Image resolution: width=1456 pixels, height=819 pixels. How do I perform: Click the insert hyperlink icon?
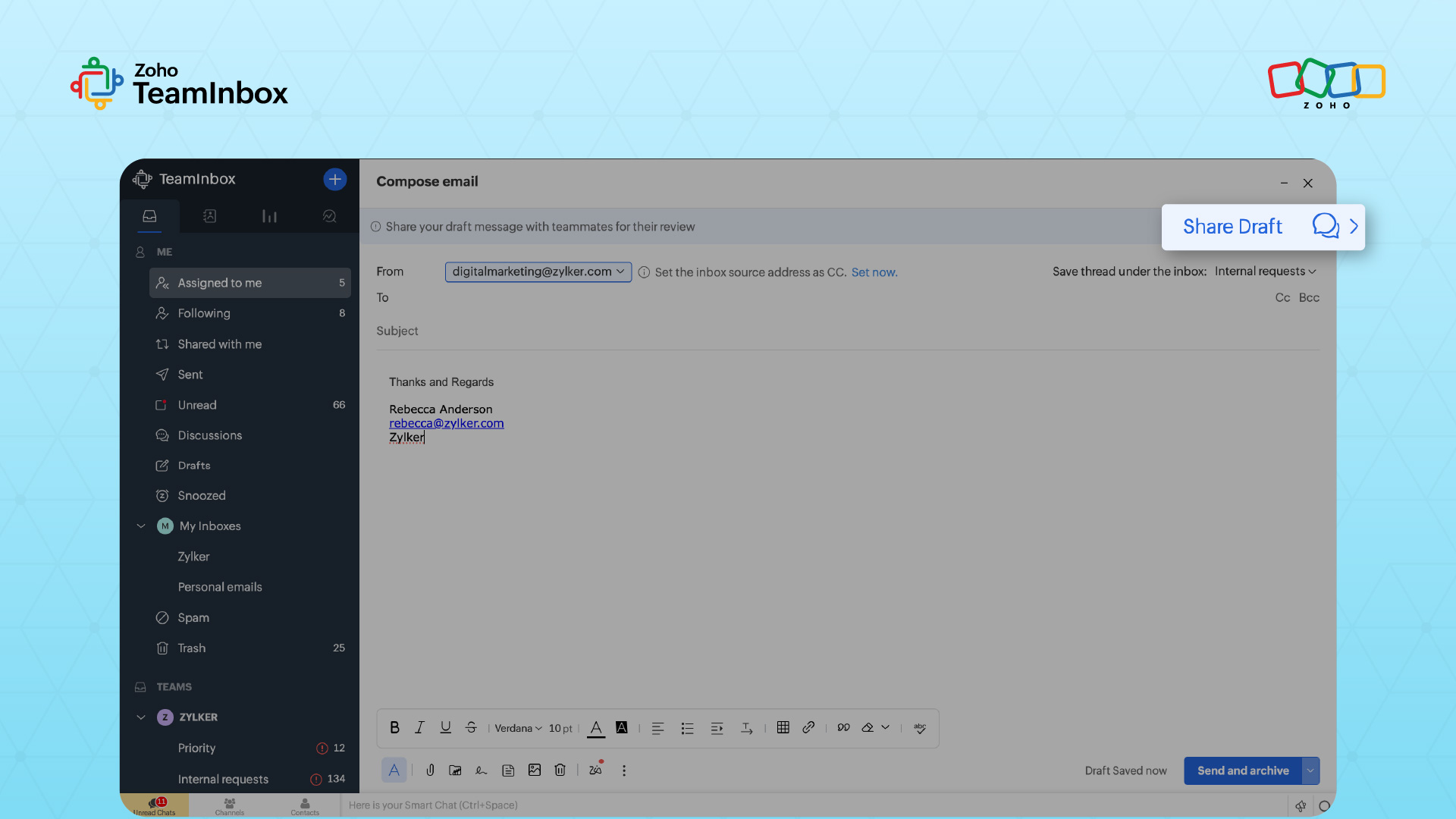[808, 728]
